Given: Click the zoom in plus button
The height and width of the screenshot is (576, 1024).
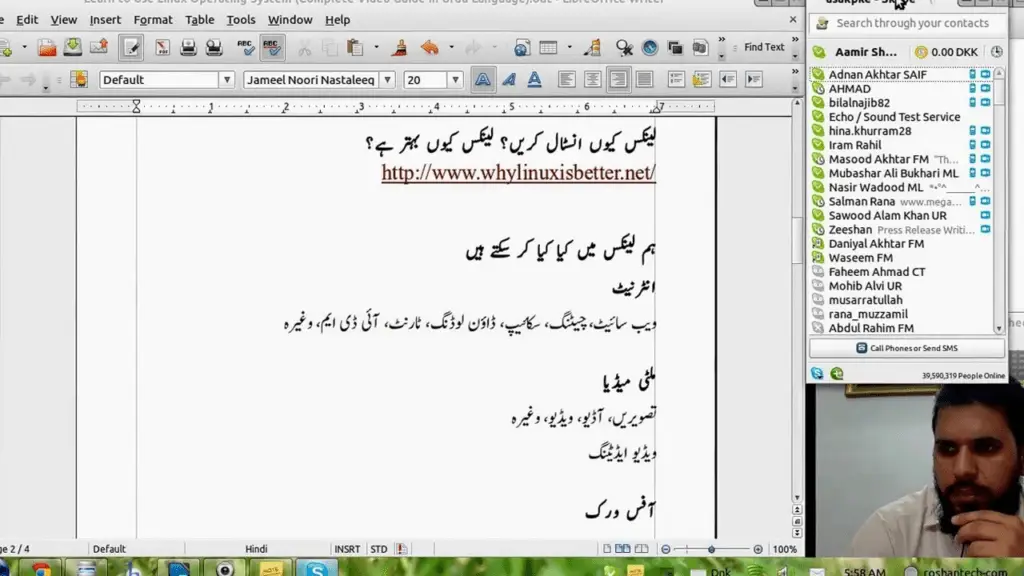Looking at the screenshot, I should (758, 549).
